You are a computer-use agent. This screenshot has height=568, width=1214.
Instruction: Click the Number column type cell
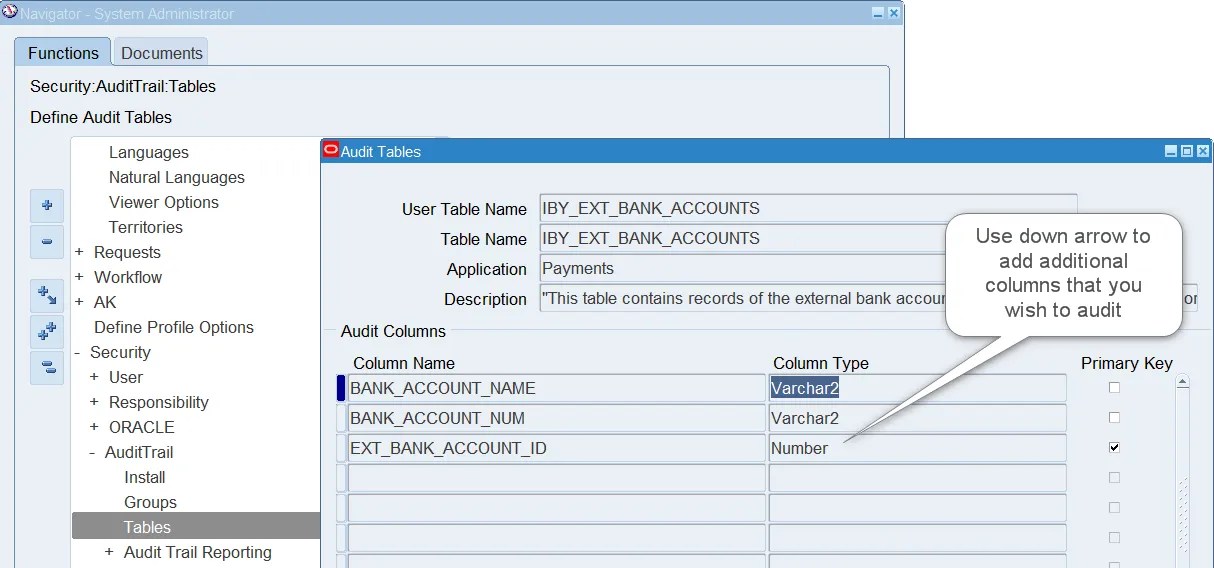pyautogui.click(x=917, y=448)
